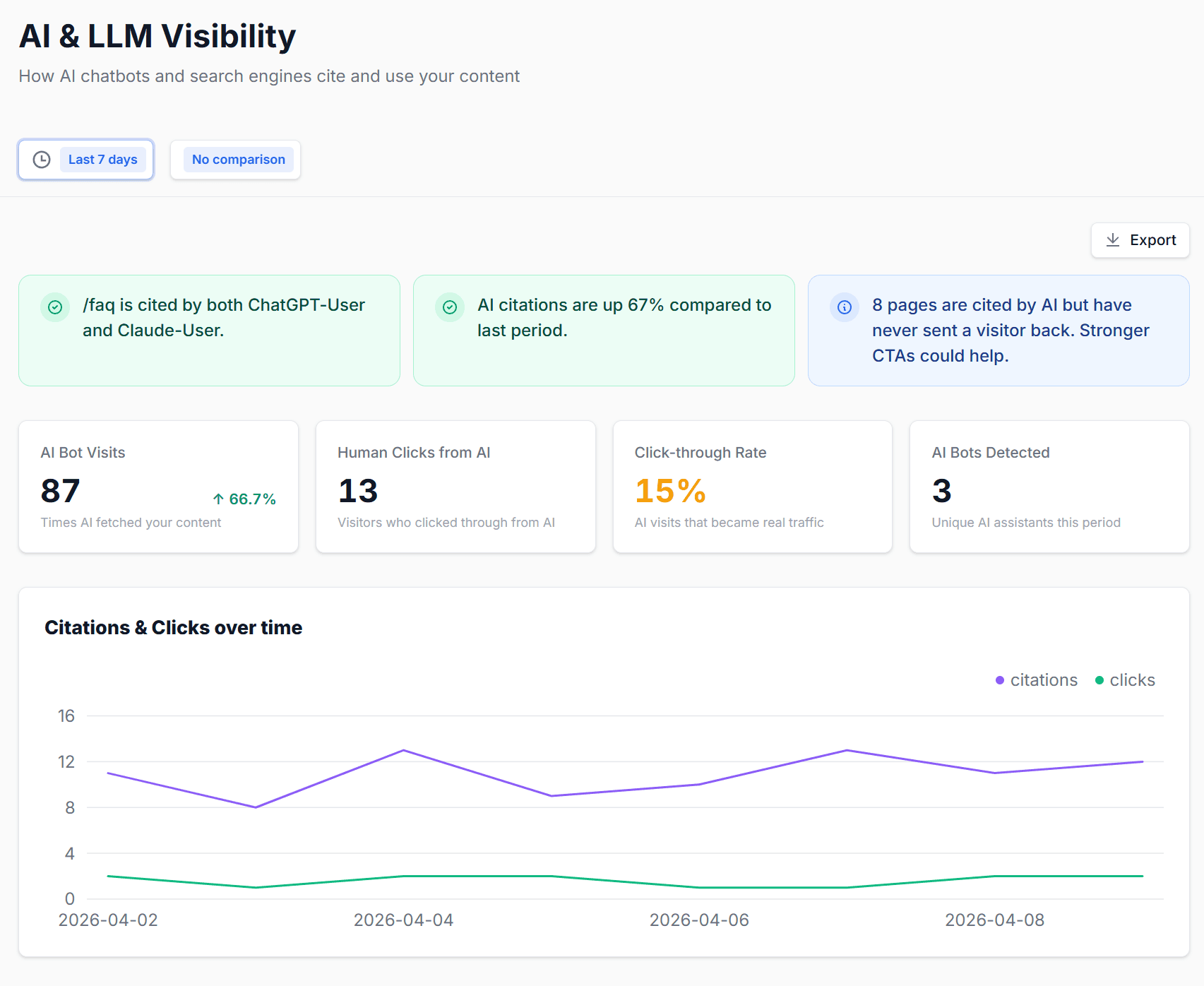Image resolution: width=1204 pixels, height=986 pixels.
Task: Click the upward arrow next to 66.7%
Action: [x=217, y=499]
